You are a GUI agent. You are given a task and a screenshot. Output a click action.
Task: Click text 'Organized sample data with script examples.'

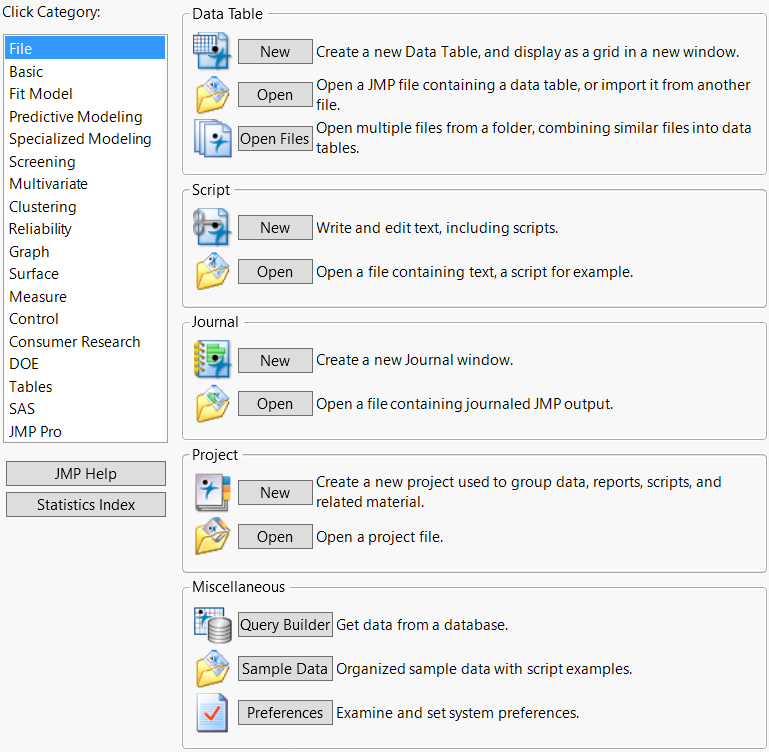pos(484,669)
